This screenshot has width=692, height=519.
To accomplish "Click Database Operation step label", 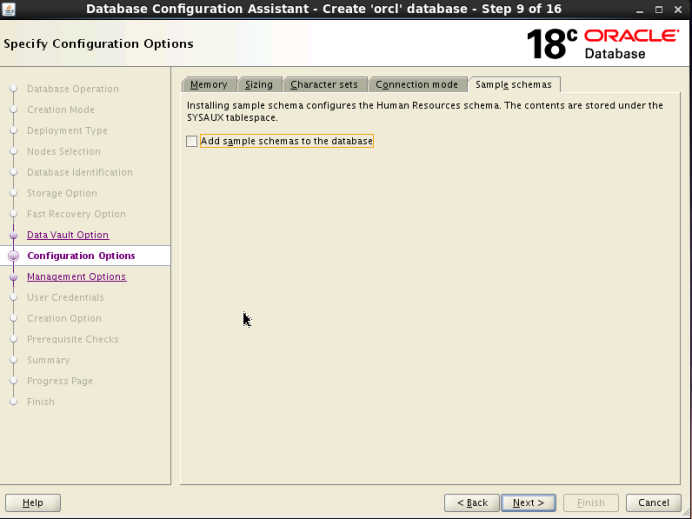I will pyautogui.click(x=73, y=89).
